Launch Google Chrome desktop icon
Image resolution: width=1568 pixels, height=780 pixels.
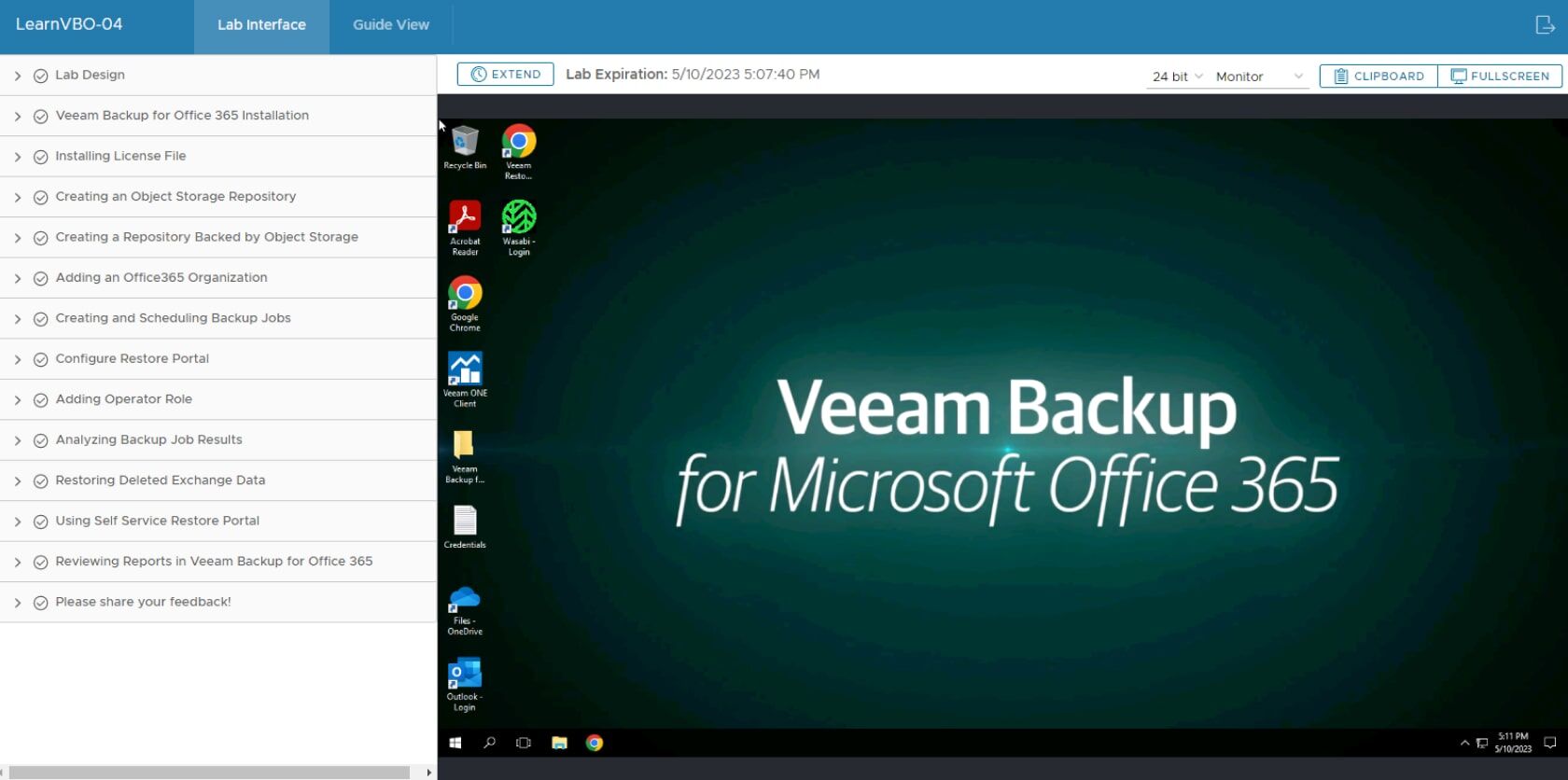tap(465, 303)
